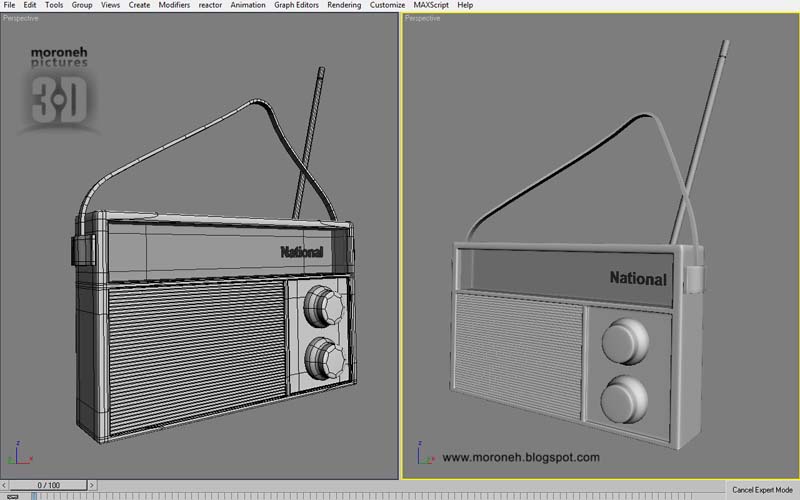Step time slider forward with right arrow
The image size is (800, 500).
coord(92,485)
